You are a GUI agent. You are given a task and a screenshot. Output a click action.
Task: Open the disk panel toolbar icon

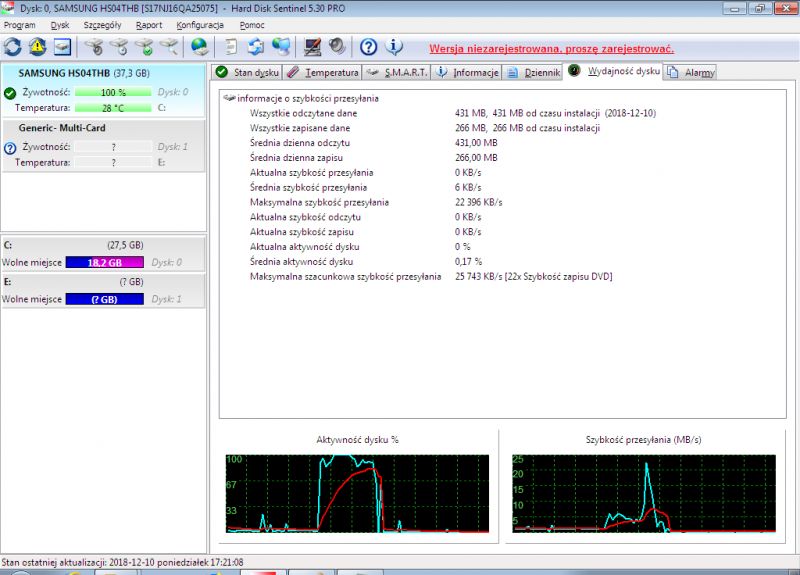coord(62,47)
